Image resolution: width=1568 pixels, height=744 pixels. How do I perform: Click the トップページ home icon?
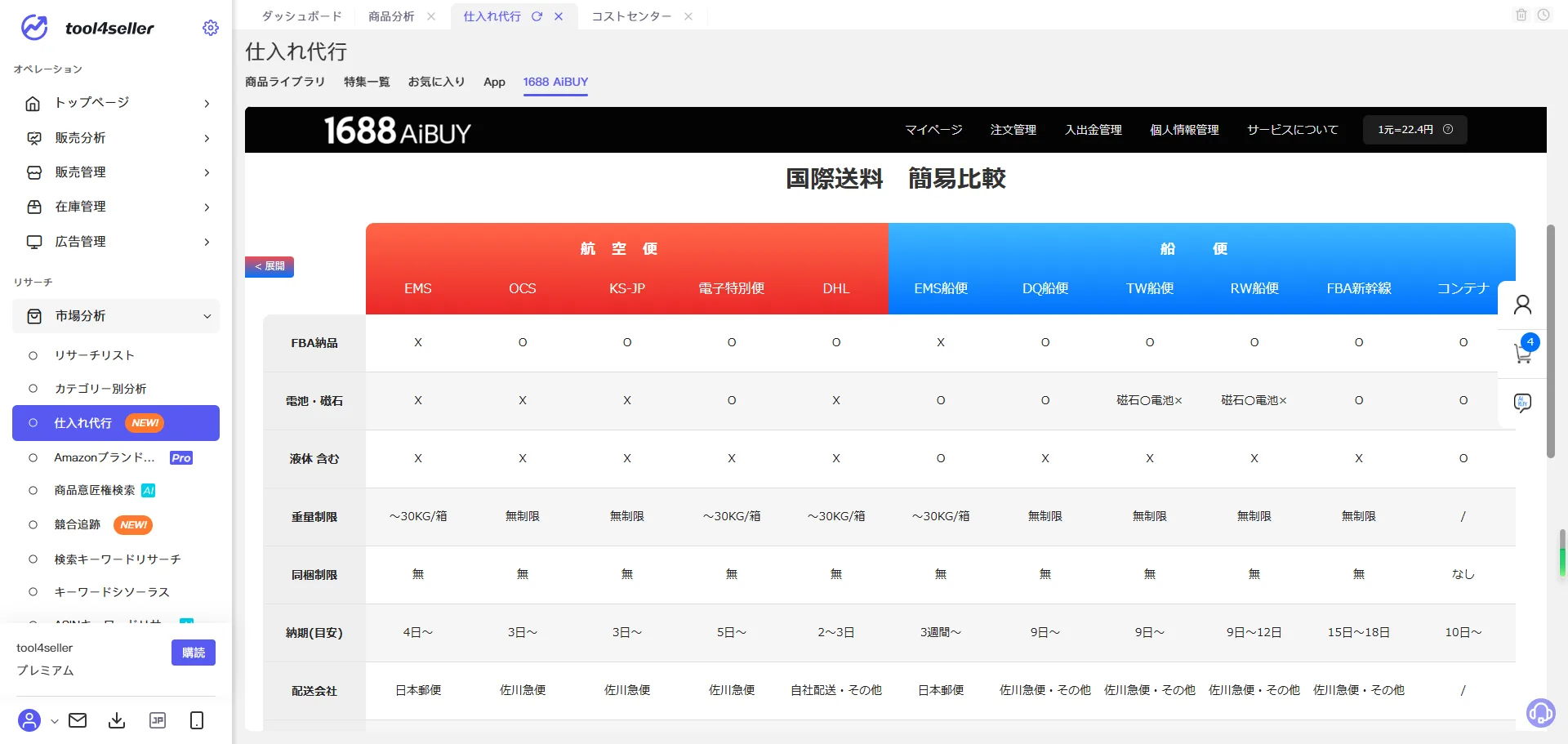point(33,104)
